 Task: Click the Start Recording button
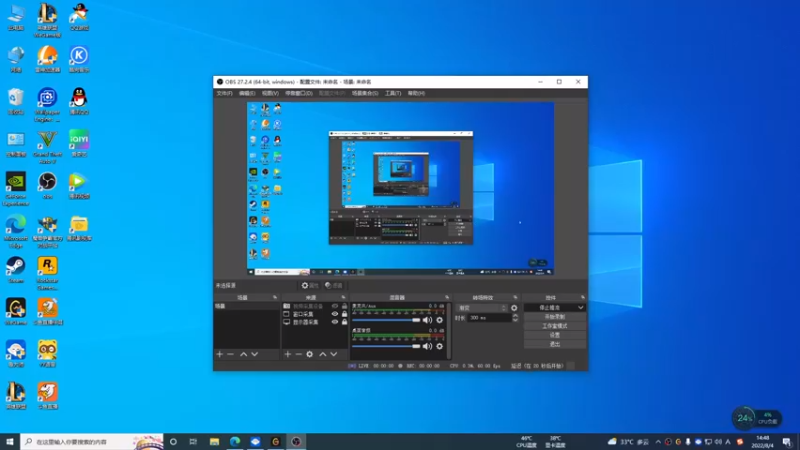[555, 317]
